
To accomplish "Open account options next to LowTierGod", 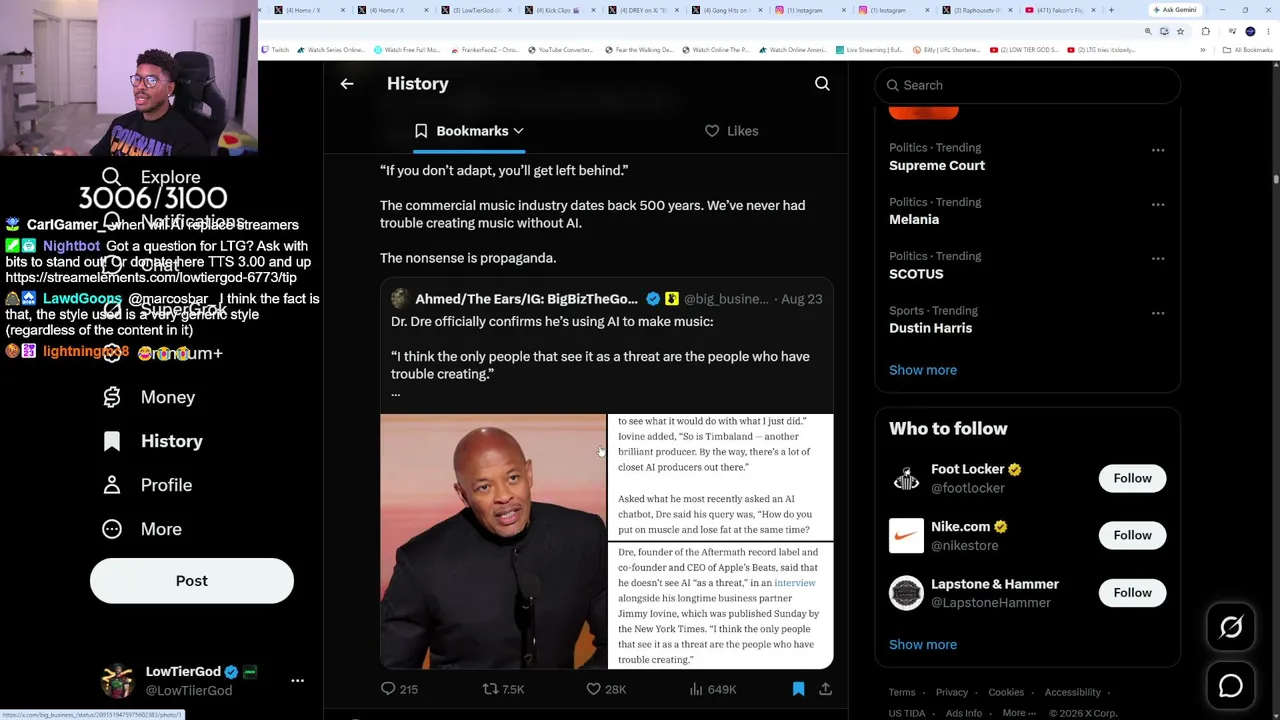I will [x=297, y=681].
